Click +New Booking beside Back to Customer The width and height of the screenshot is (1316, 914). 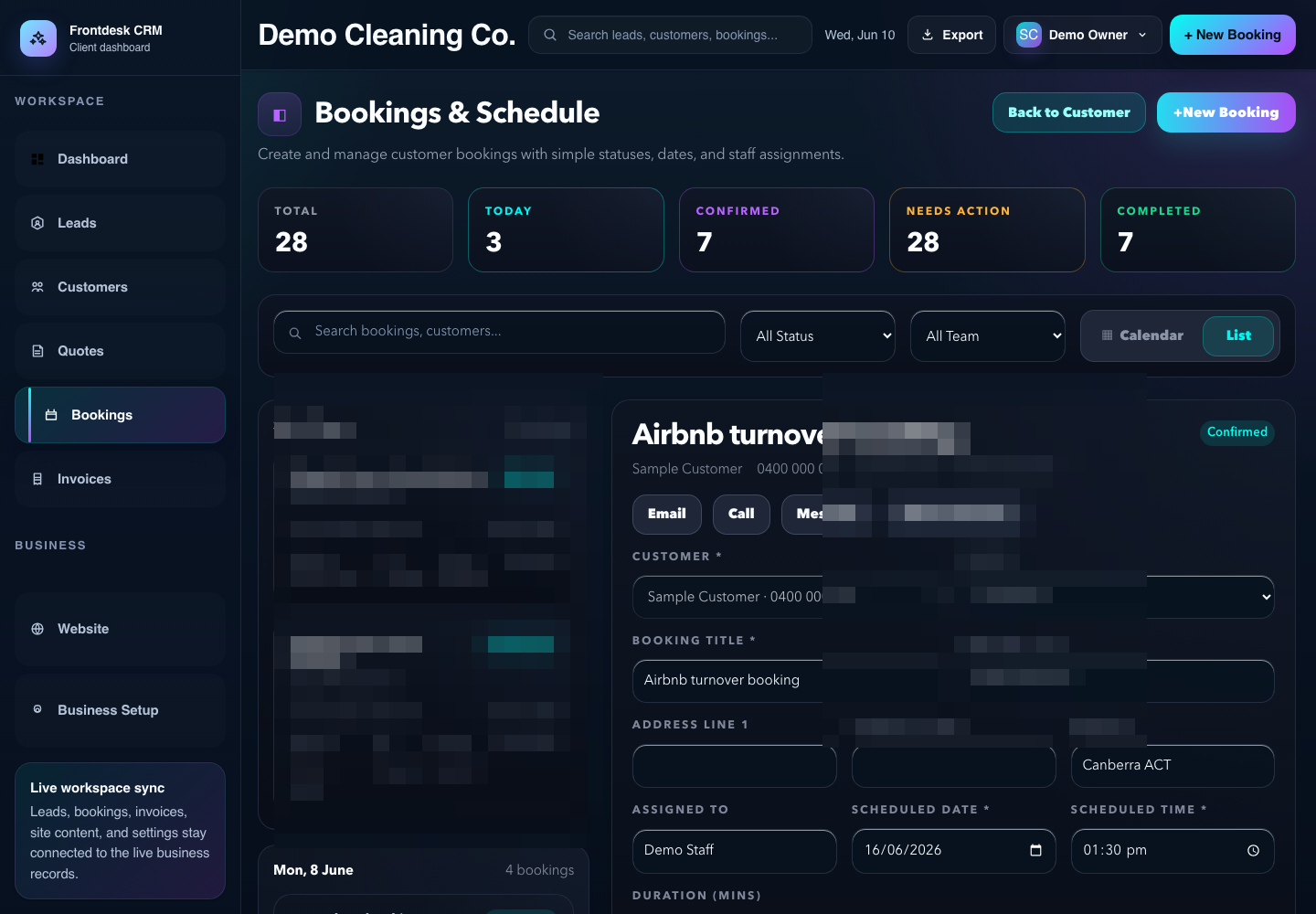(x=1226, y=112)
